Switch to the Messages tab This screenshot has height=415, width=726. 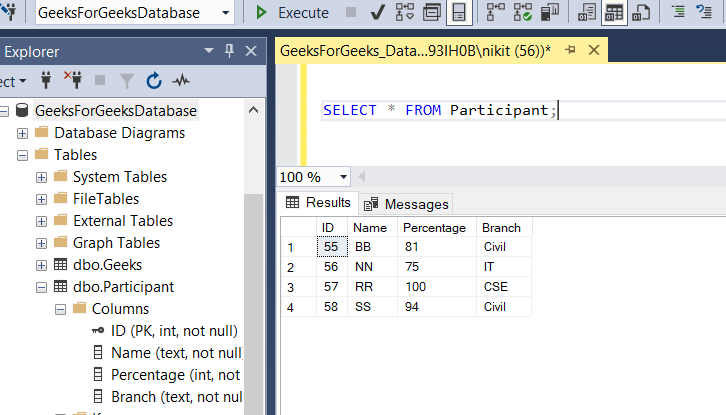point(406,204)
